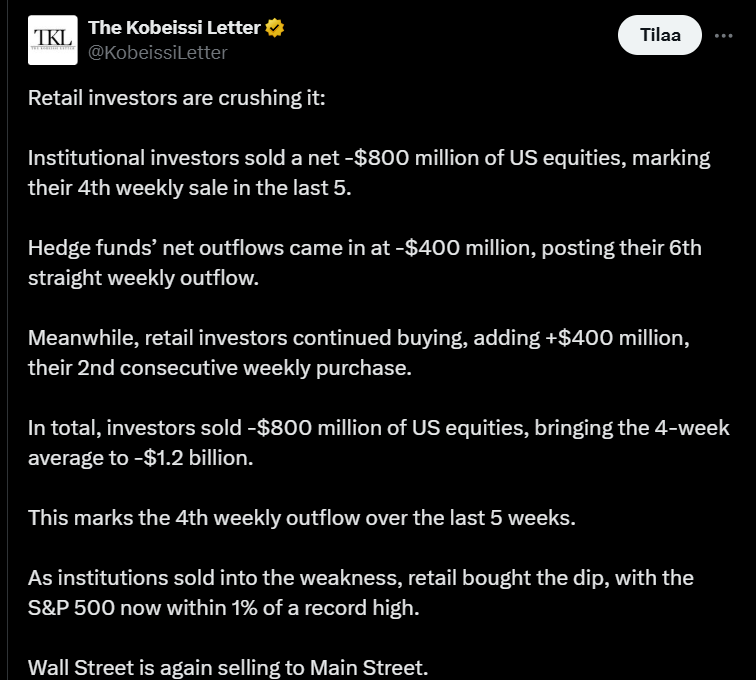This screenshot has width=756, height=680.
Task: Open The Kobeissi Letter profile avatar
Action: point(52,40)
